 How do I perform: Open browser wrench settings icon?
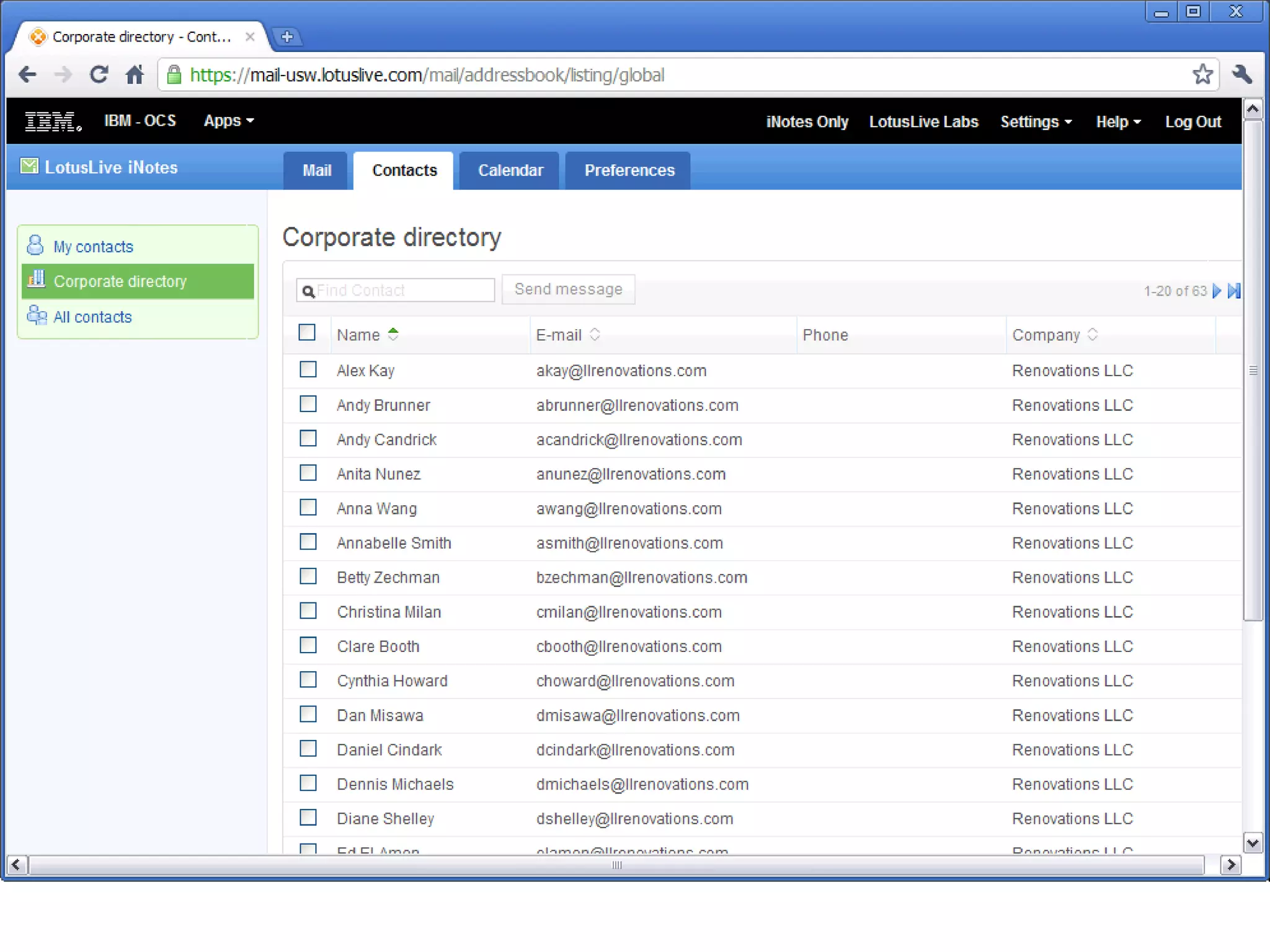point(1242,74)
